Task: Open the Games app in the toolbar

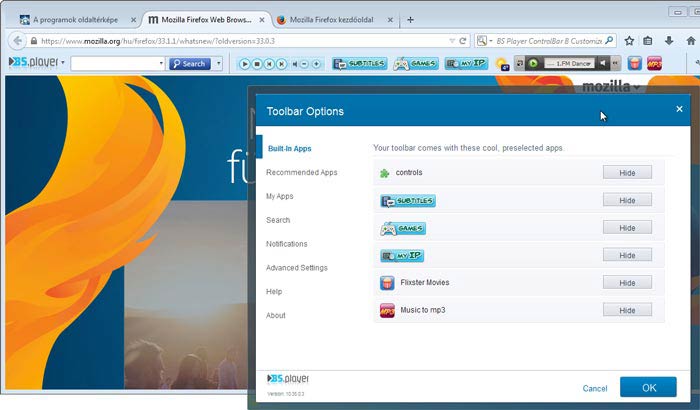Action: [416, 64]
